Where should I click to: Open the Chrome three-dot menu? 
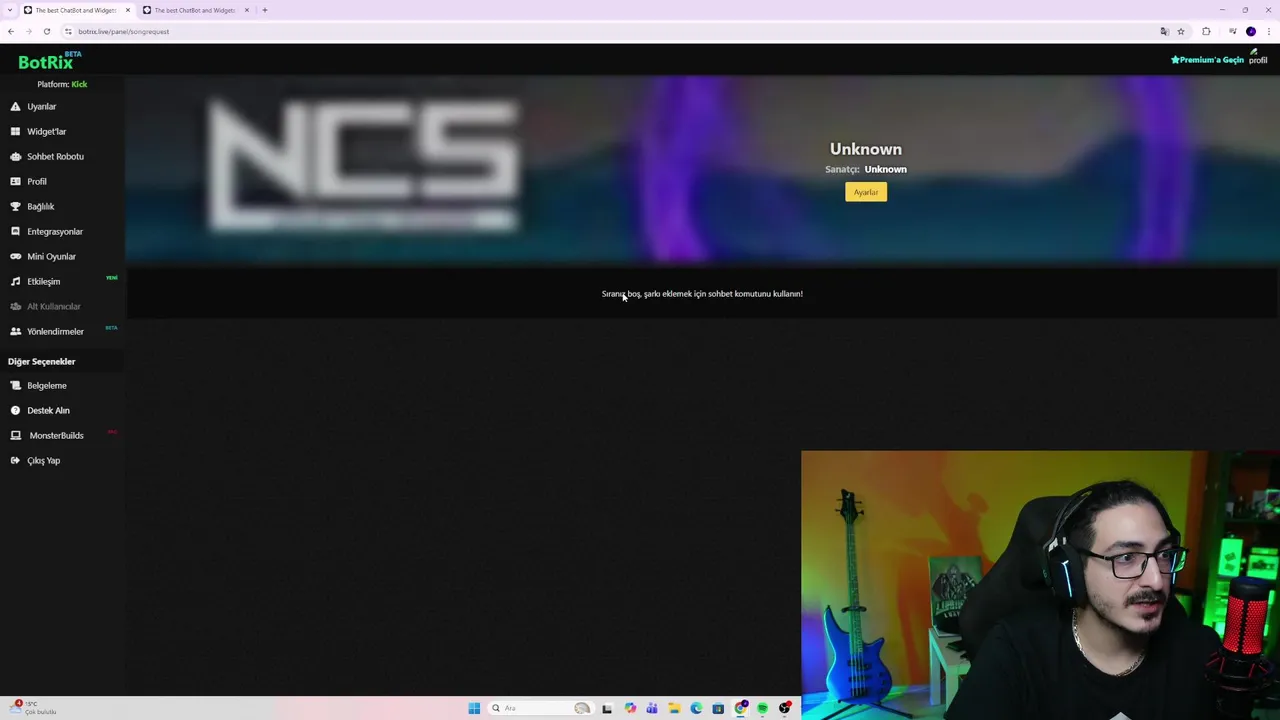pyautogui.click(x=1268, y=31)
